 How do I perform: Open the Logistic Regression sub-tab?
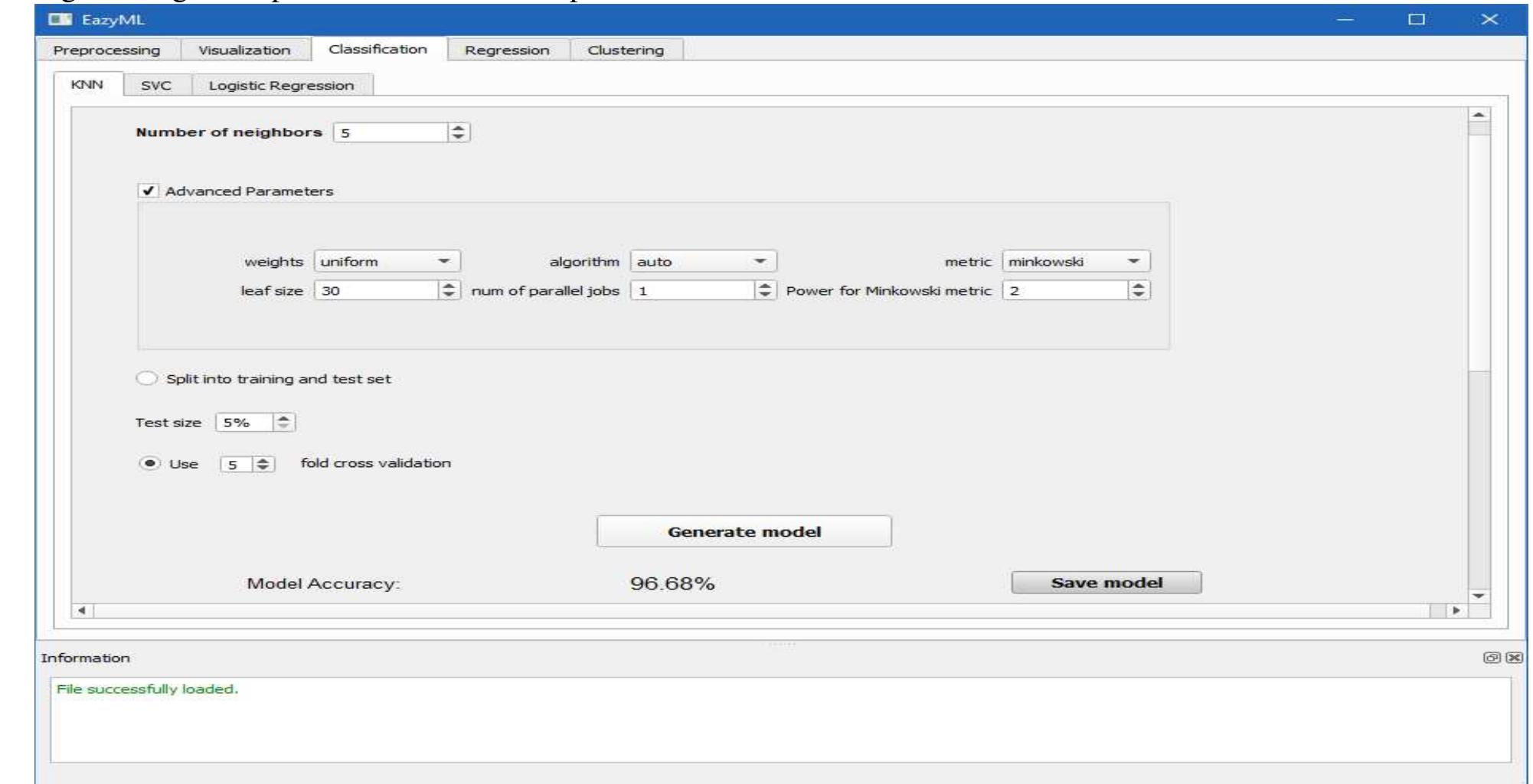[281, 85]
